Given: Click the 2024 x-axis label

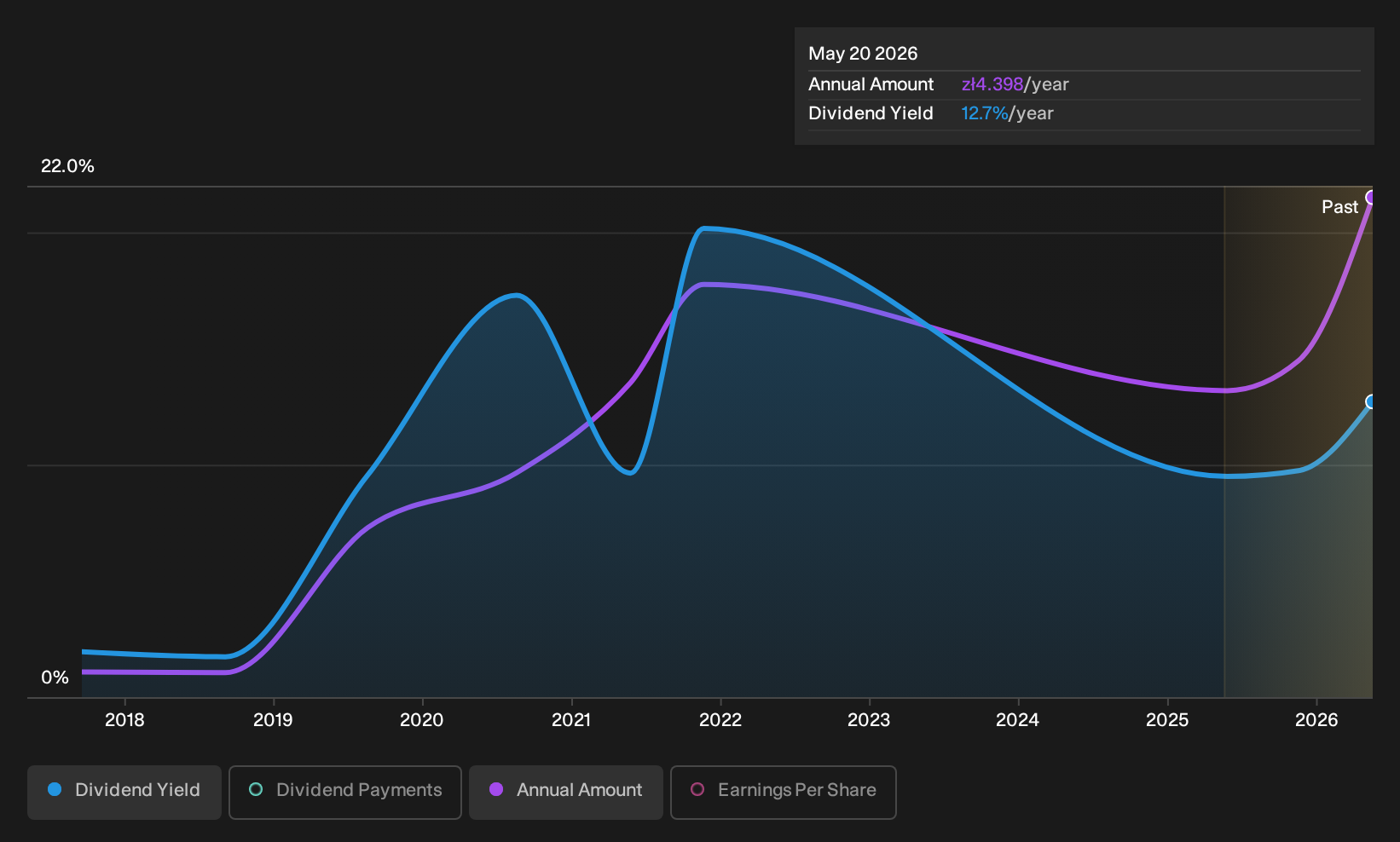Looking at the screenshot, I should coord(1018,720).
